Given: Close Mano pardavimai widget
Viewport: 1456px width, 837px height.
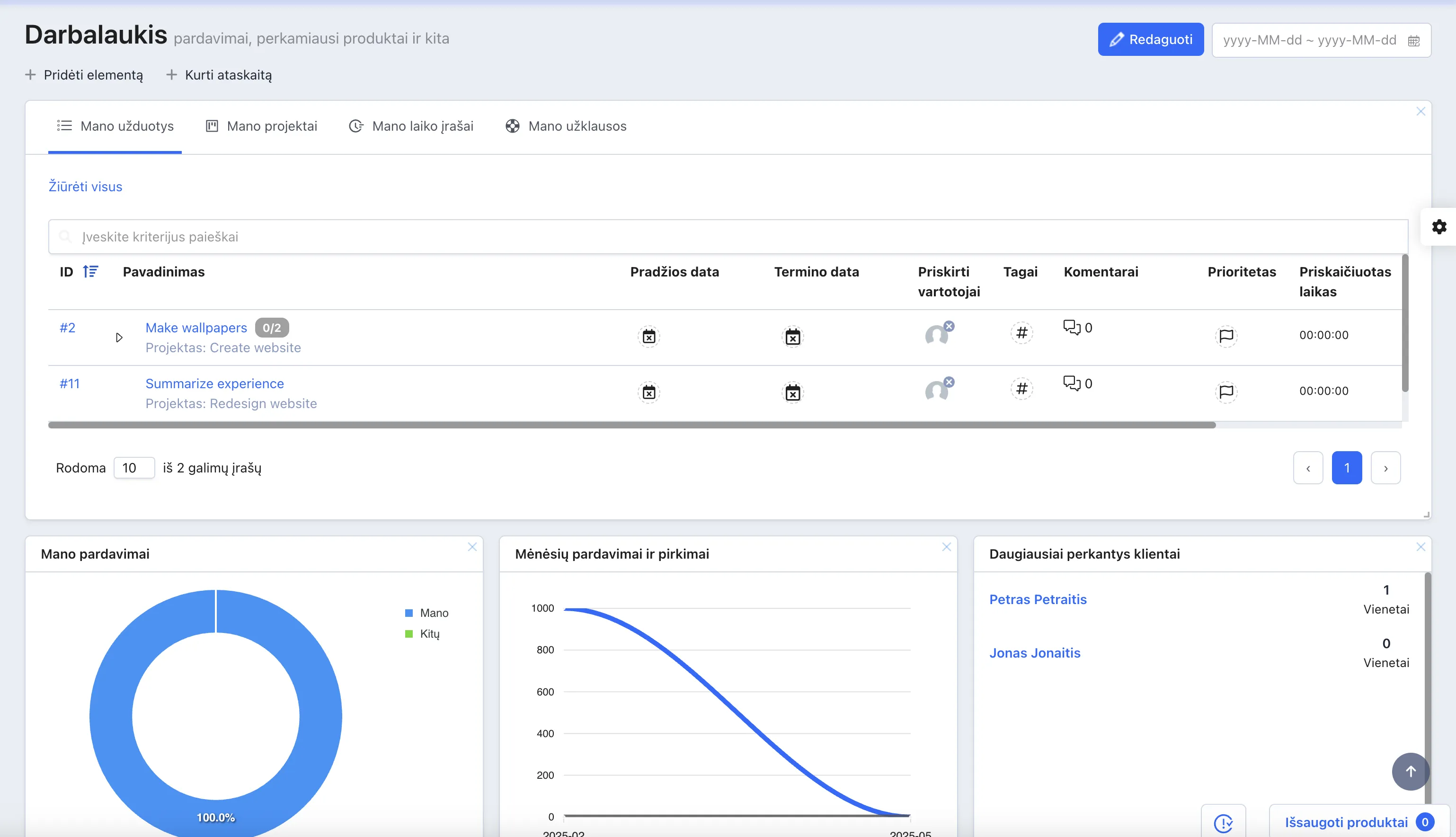Looking at the screenshot, I should pyautogui.click(x=472, y=547).
